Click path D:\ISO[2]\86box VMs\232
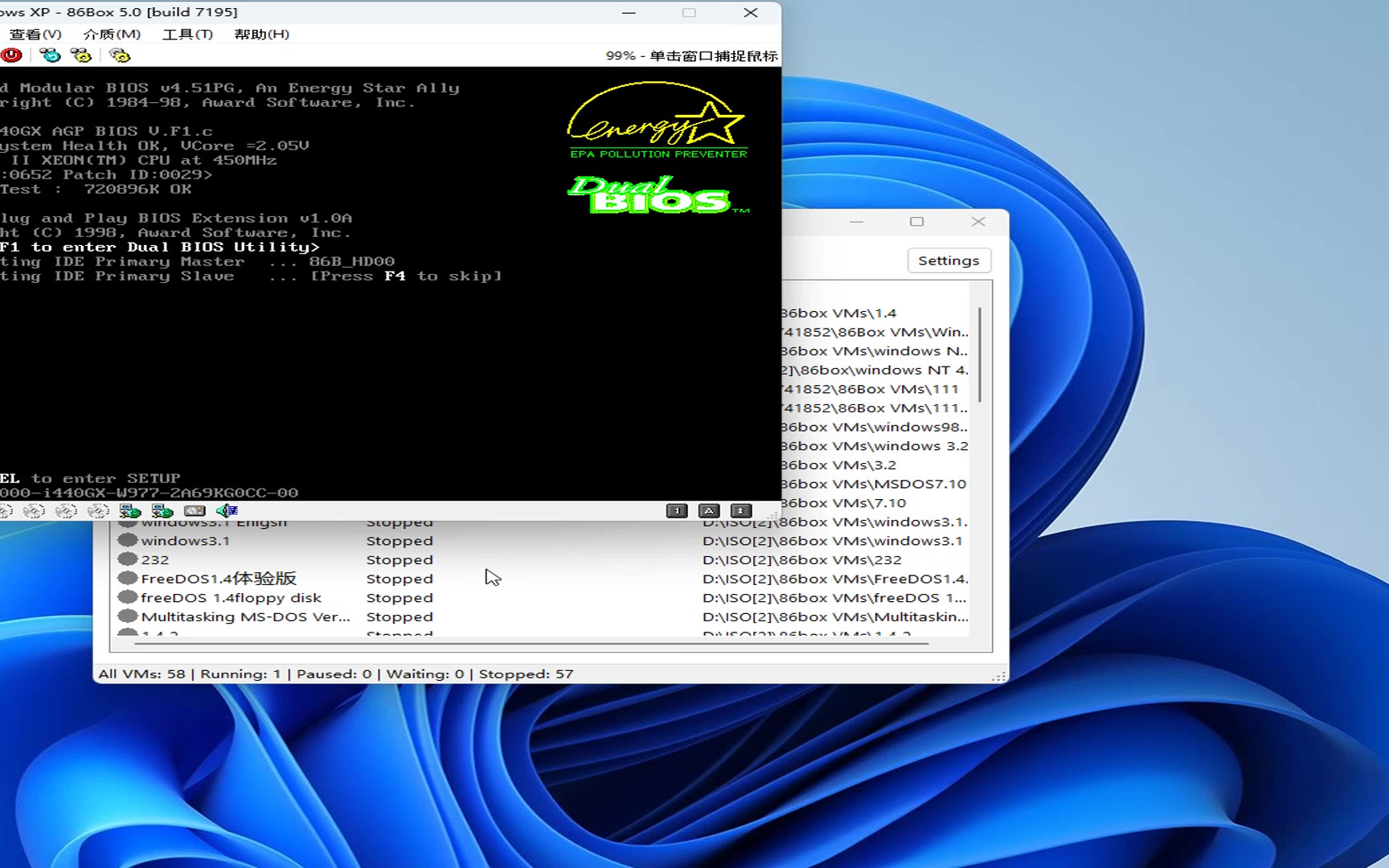Screen dimensions: 1389x868 coord(802,559)
